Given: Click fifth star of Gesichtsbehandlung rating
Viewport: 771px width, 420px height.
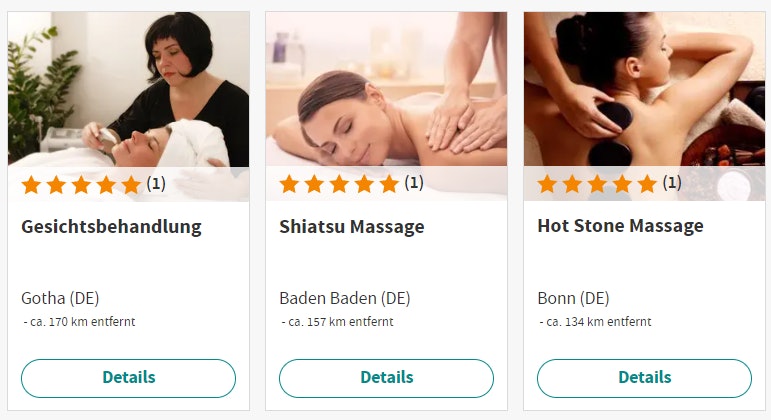Looking at the screenshot, I should tap(131, 185).
